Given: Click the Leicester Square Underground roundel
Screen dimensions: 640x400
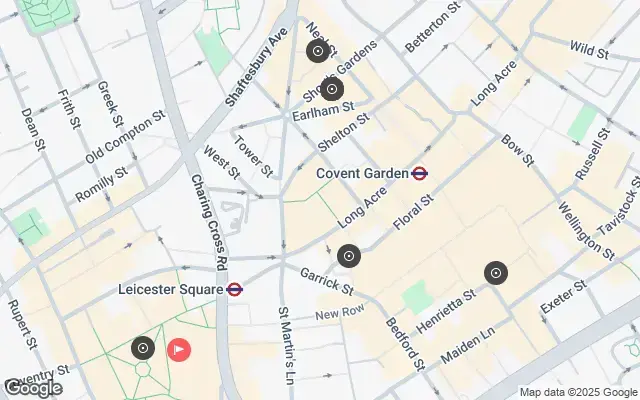Looking at the screenshot, I should click(x=235, y=289).
